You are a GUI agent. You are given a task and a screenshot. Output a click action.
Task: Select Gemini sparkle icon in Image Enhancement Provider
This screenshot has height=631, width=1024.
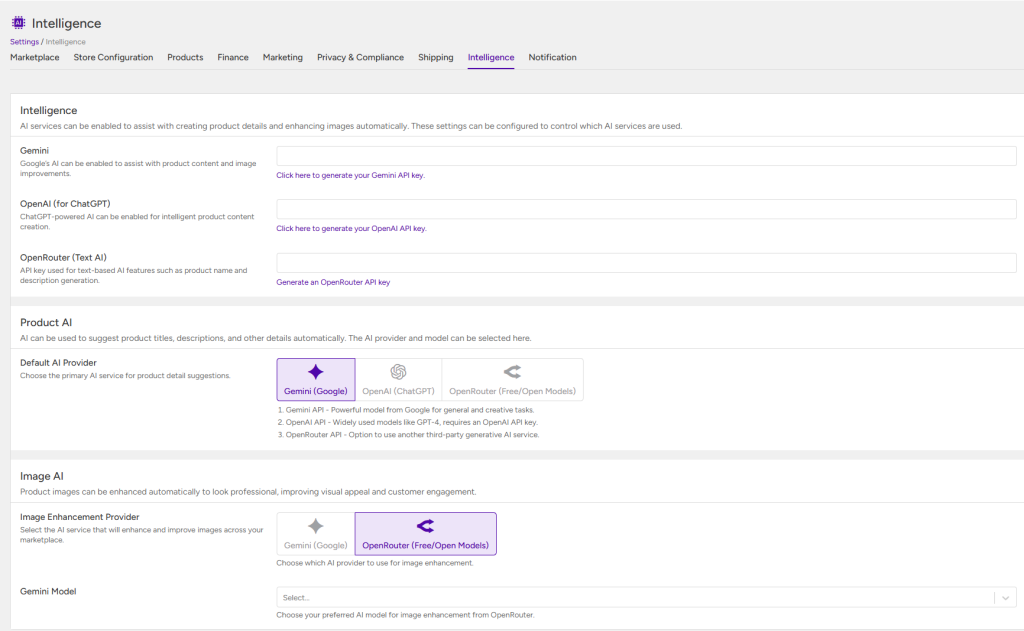(x=315, y=526)
